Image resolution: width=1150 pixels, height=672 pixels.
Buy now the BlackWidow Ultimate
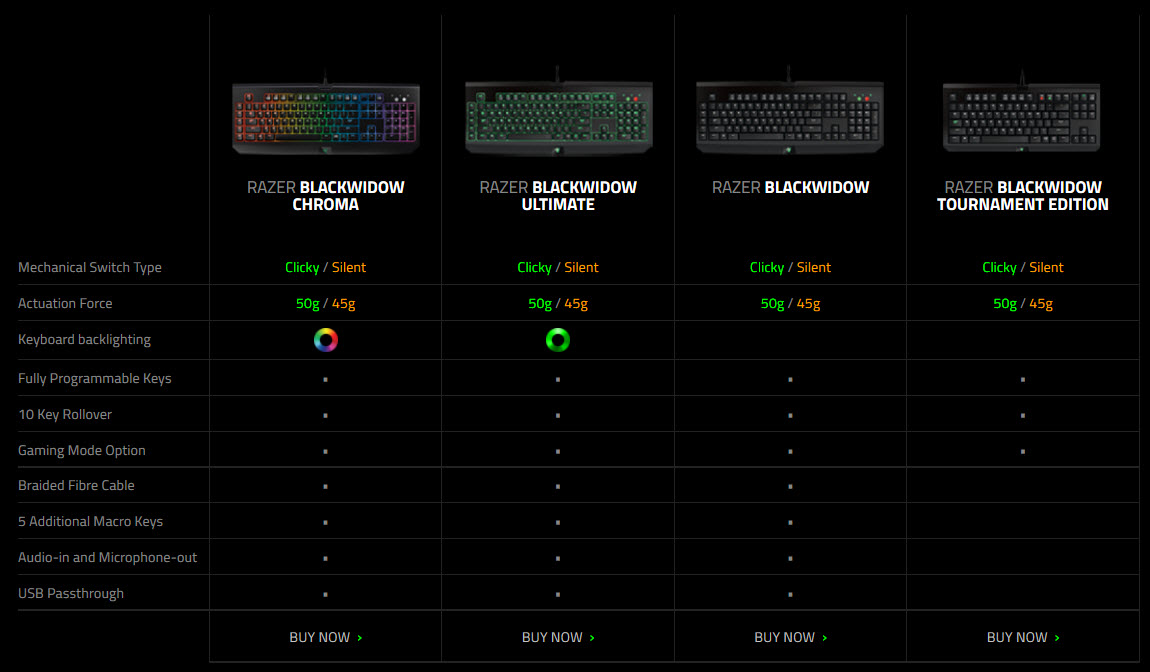point(558,638)
